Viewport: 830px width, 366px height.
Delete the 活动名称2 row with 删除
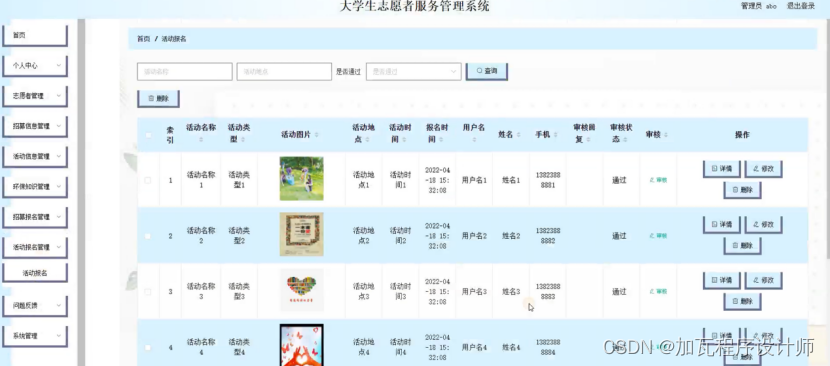742,245
